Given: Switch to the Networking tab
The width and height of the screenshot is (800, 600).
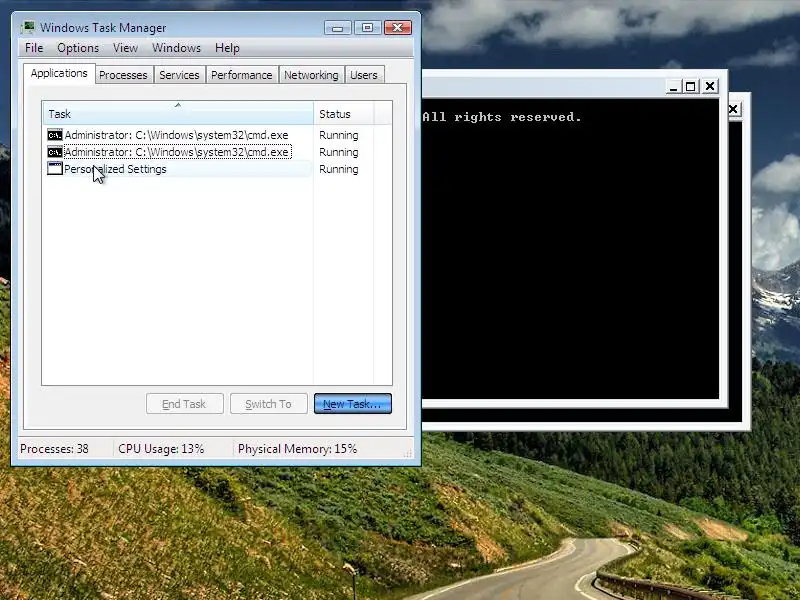Looking at the screenshot, I should (311, 75).
